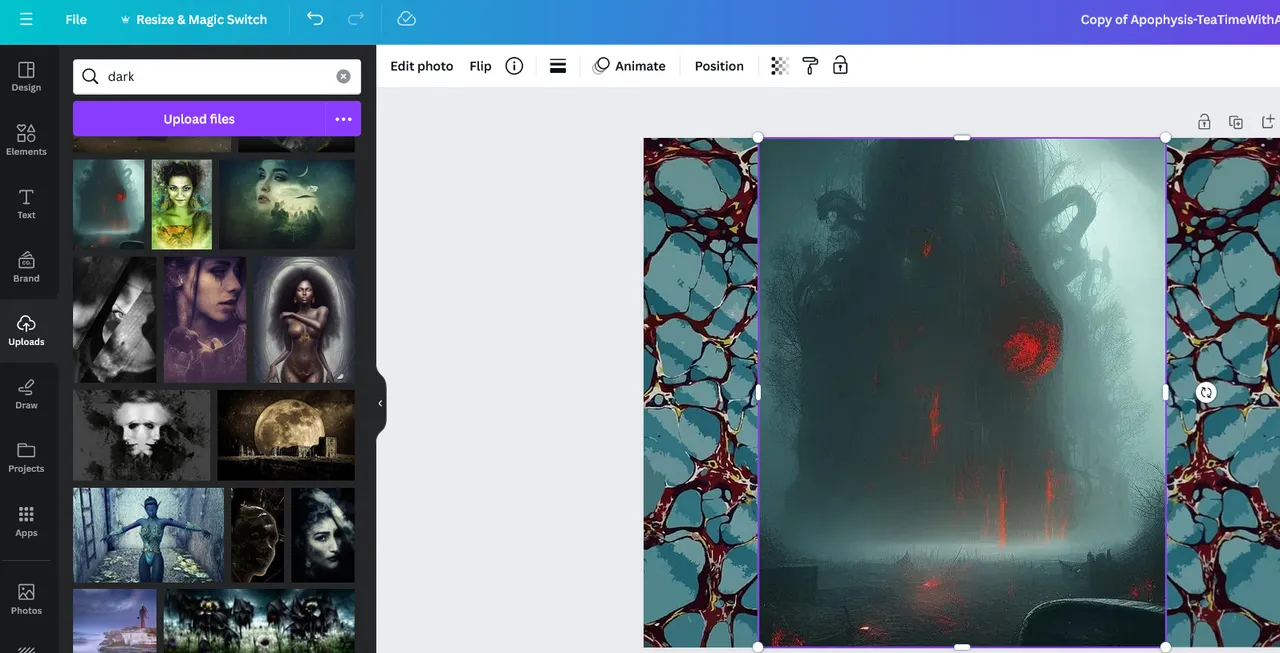Open the Projects panel
This screenshot has height=653, width=1280.
pos(27,457)
